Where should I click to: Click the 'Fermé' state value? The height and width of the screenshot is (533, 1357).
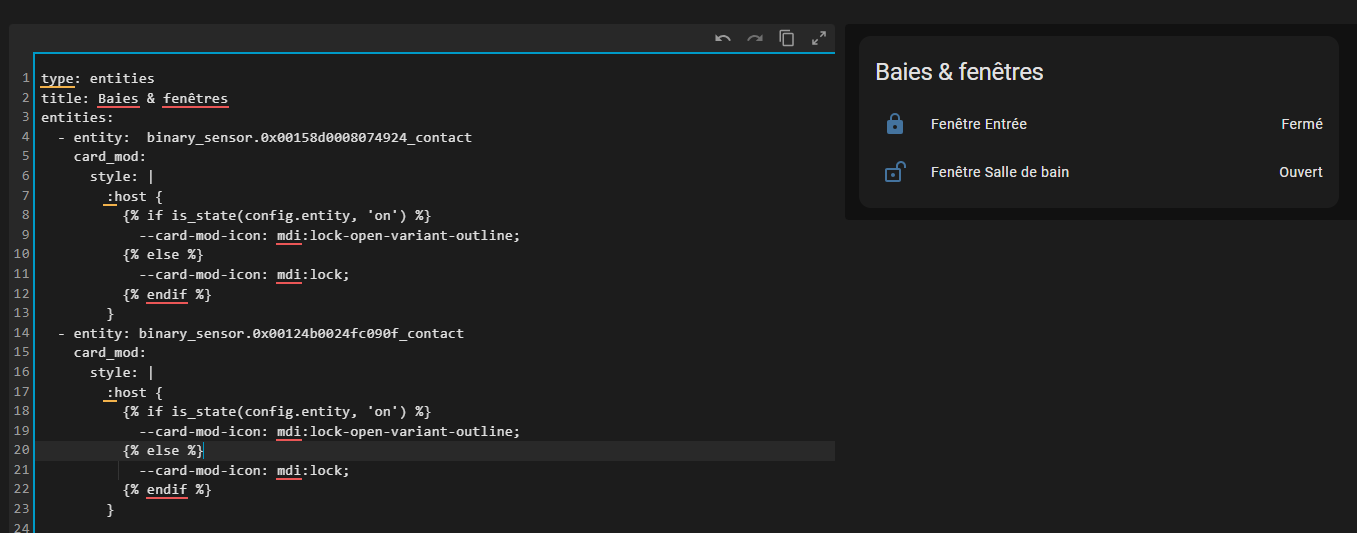point(1301,124)
